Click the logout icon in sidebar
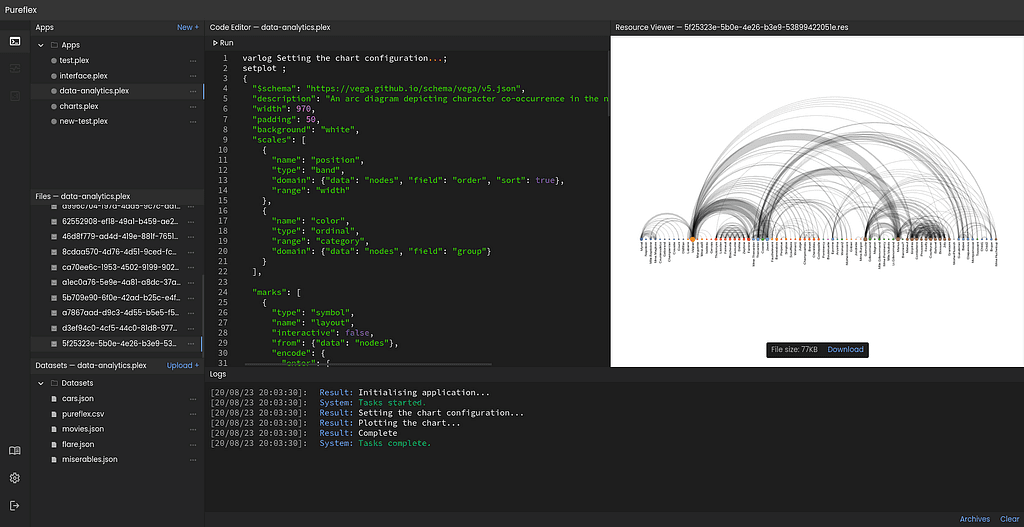 pyautogui.click(x=14, y=505)
